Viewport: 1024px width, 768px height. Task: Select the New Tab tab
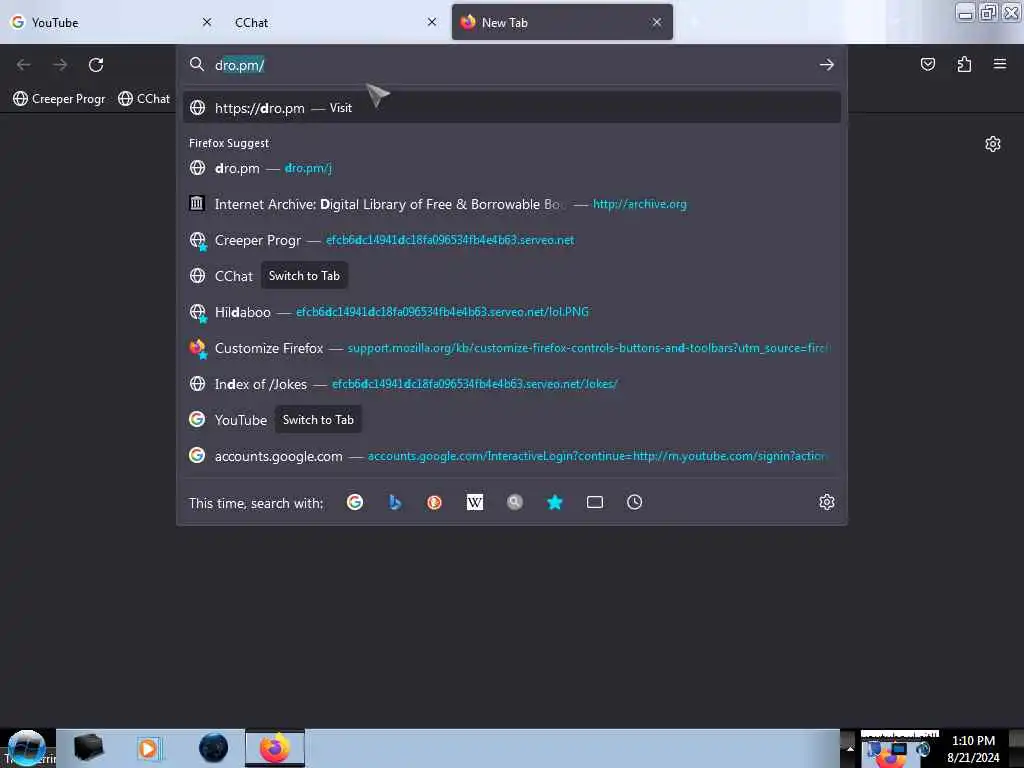[562, 22]
